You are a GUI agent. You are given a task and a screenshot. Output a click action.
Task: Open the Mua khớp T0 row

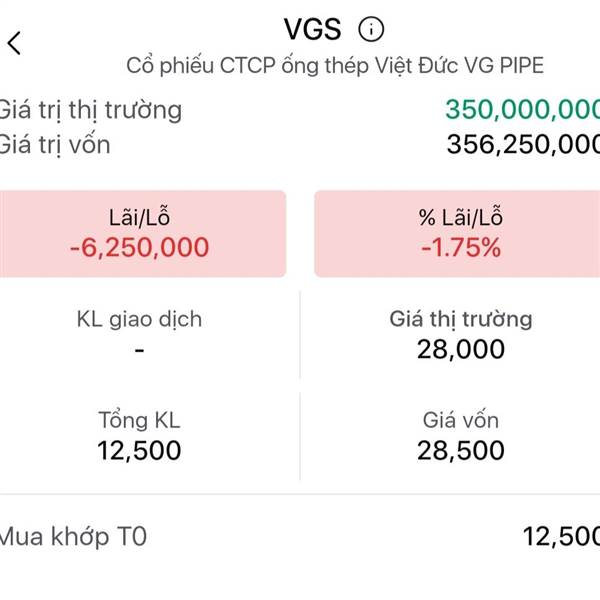click(300, 536)
